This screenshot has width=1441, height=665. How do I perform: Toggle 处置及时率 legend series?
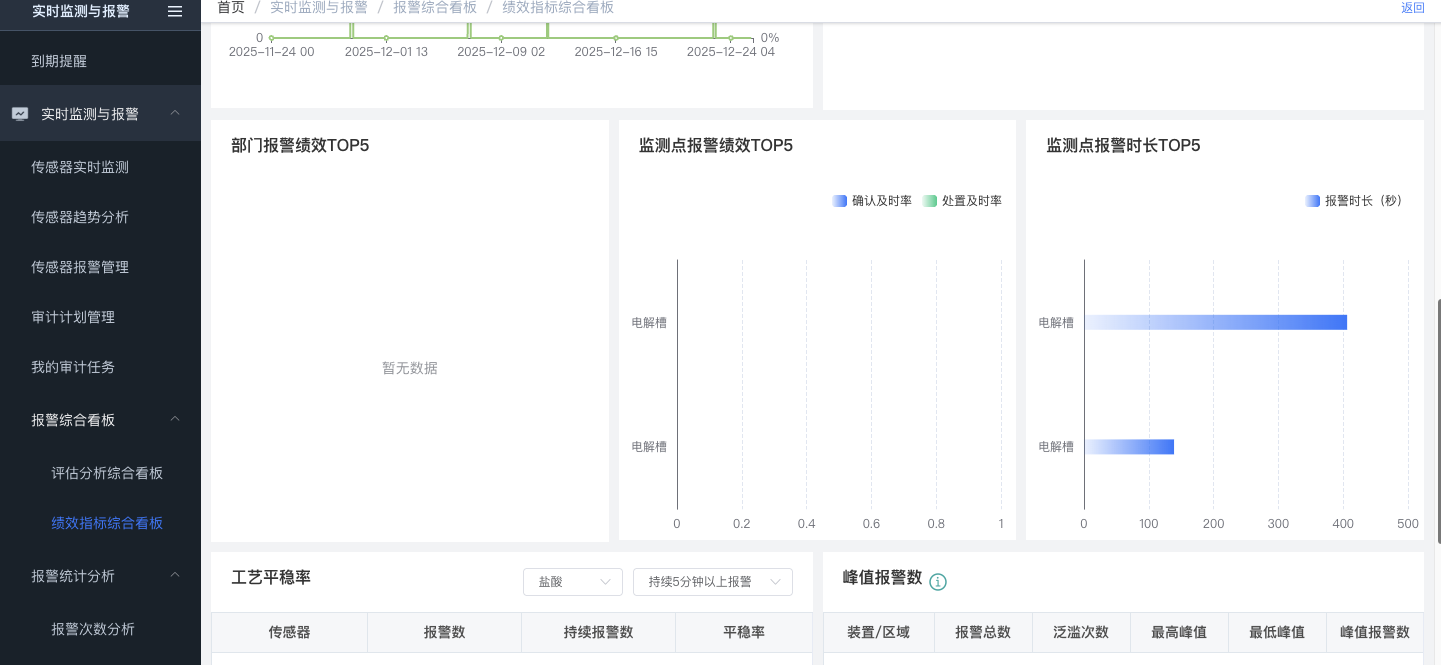click(961, 201)
